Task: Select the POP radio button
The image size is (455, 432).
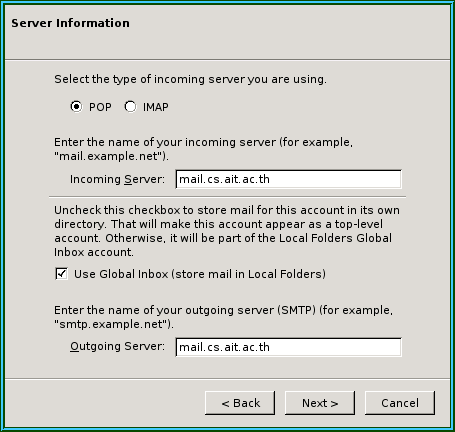Action: (x=76, y=107)
